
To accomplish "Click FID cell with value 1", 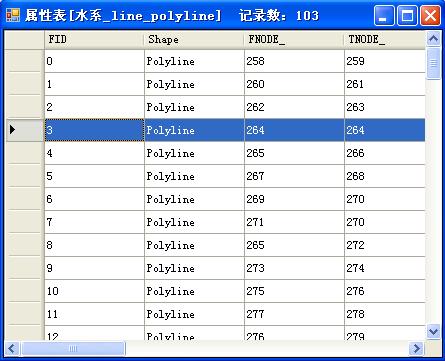I will point(94,84).
